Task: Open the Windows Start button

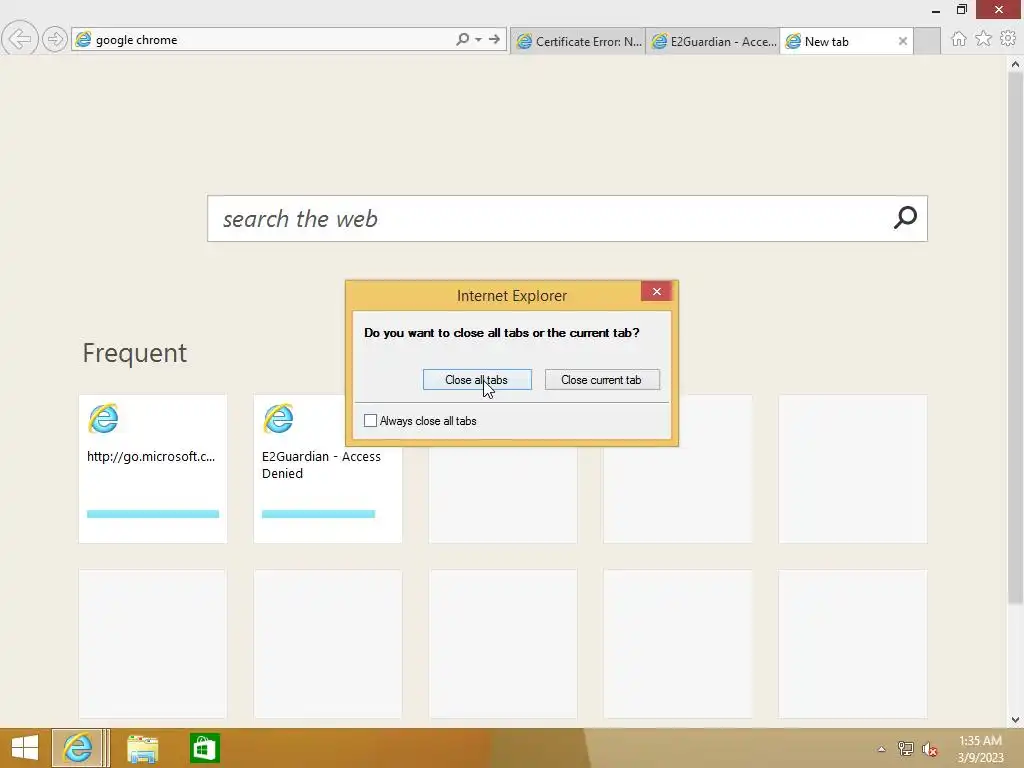Action: click(25, 748)
